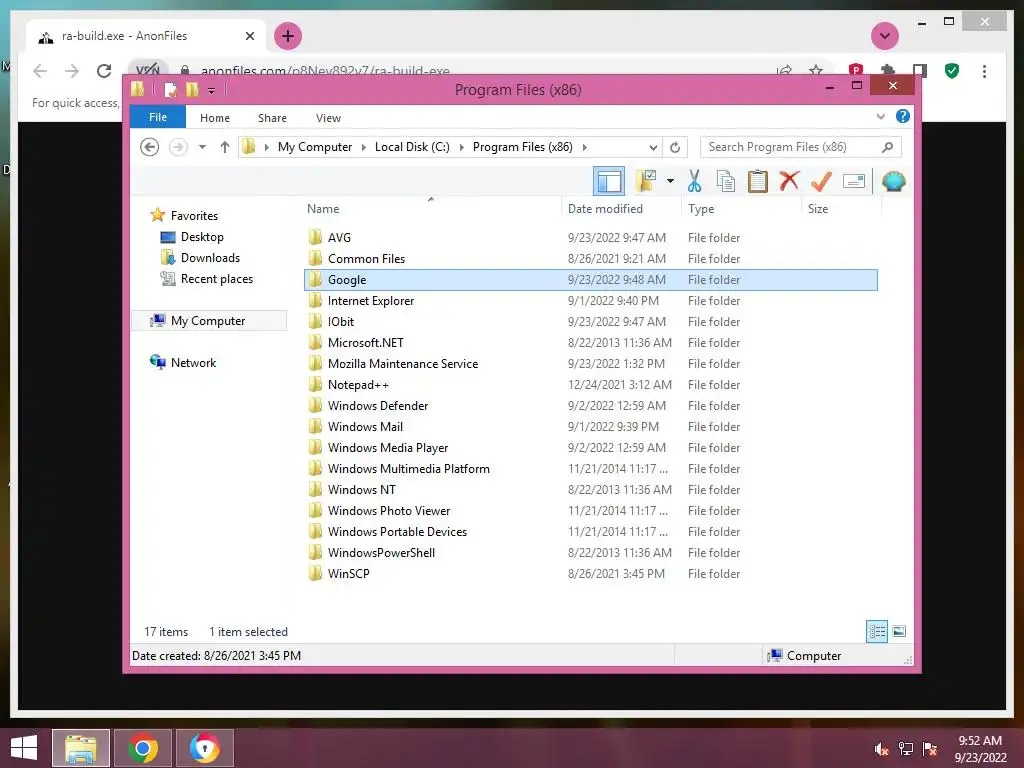The image size is (1024, 768).
Task: Reload the browser page
Action: (x=104, y=71)
